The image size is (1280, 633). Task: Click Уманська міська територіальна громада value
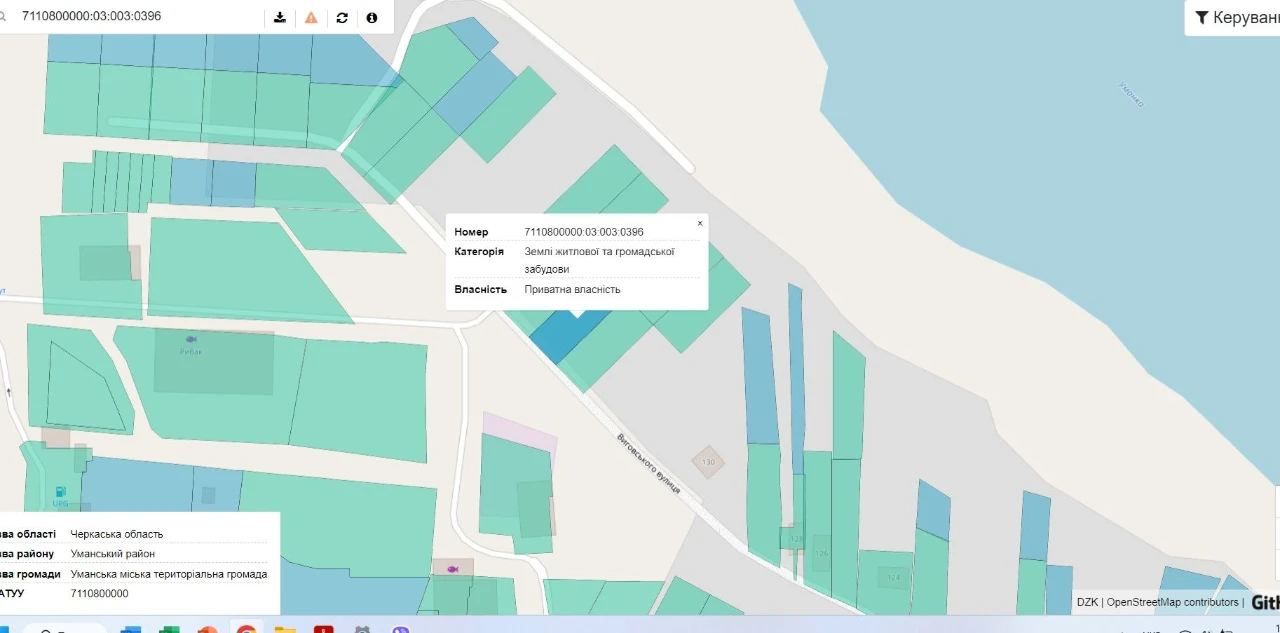[x=169, y=574]
